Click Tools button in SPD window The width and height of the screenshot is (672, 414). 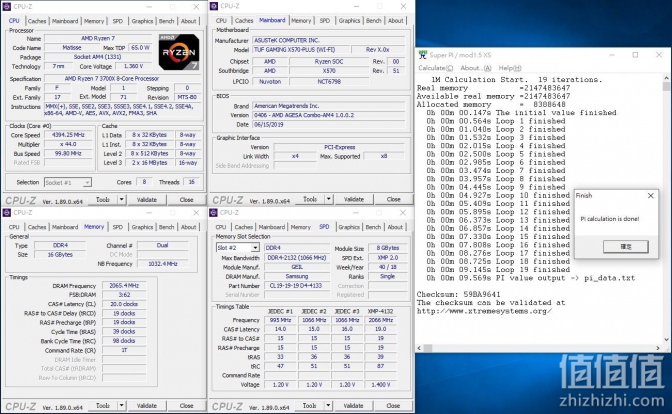pyautogui.click(x=309, y=405)
